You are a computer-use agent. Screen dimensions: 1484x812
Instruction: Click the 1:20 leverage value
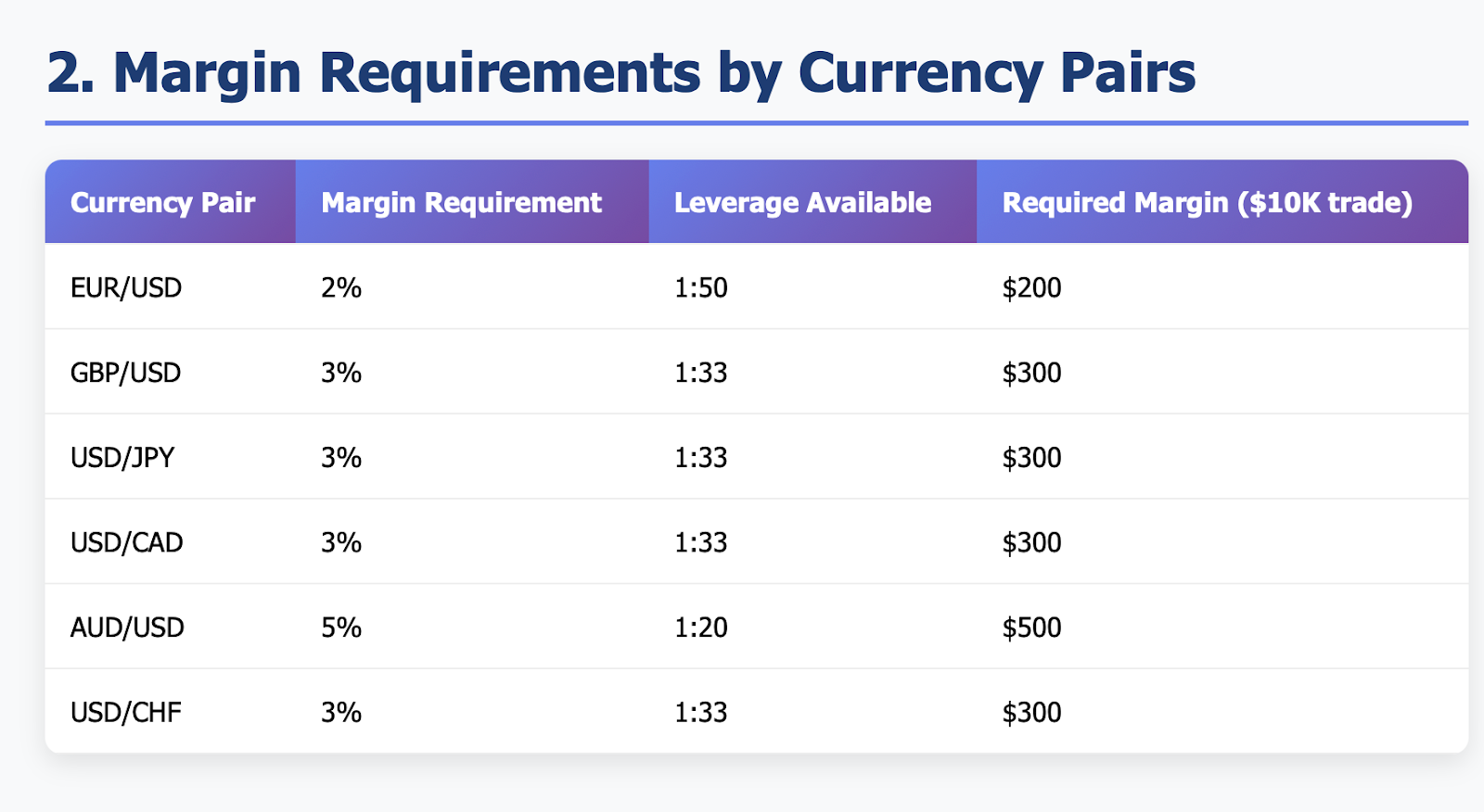pyautogui.click(x=701, y=628)
